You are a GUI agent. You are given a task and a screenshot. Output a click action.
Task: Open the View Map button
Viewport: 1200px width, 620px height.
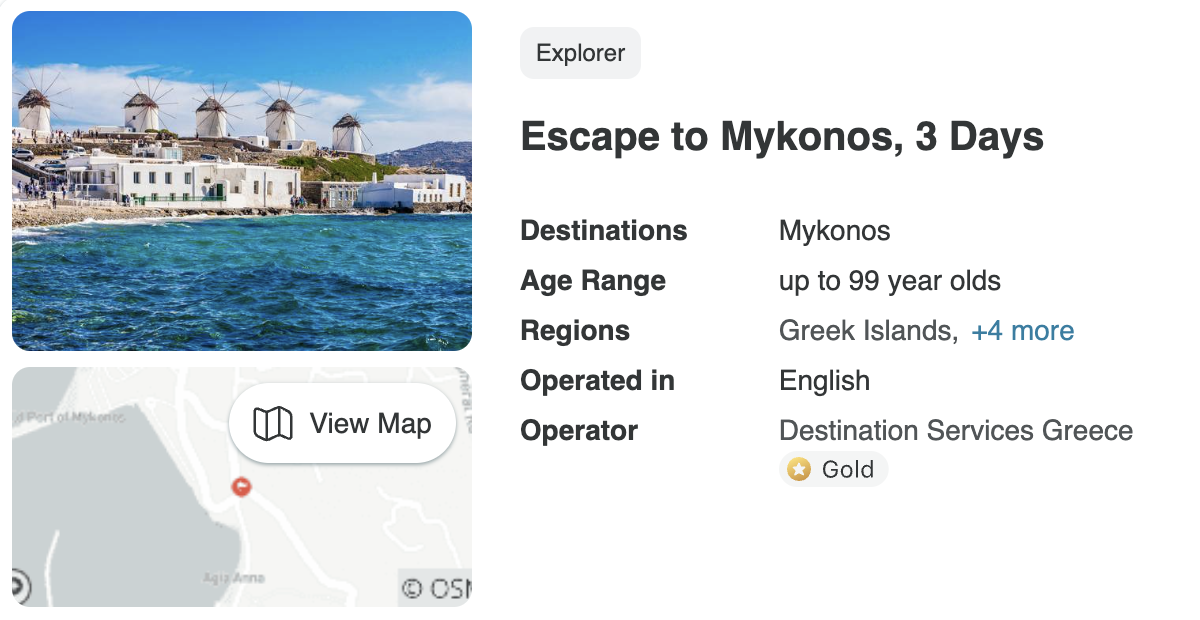[342, 424]
